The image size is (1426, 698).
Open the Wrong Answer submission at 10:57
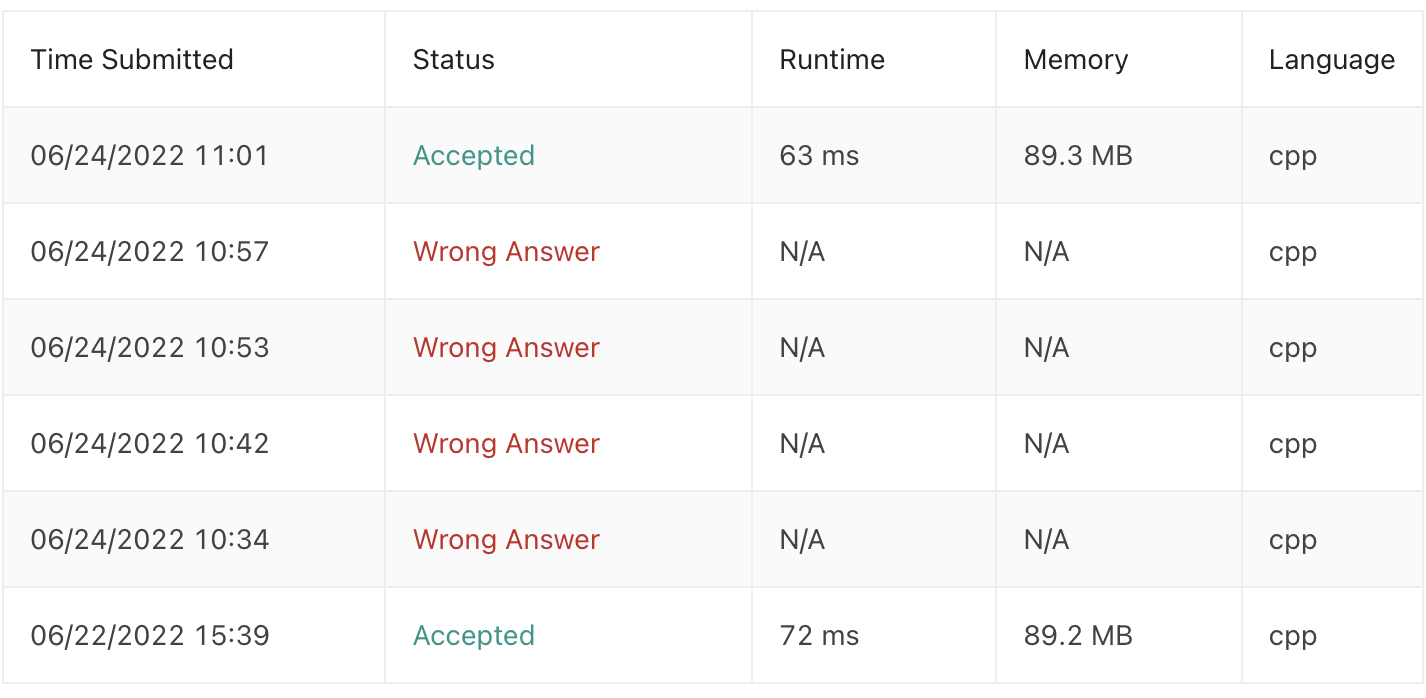[506, 252]
